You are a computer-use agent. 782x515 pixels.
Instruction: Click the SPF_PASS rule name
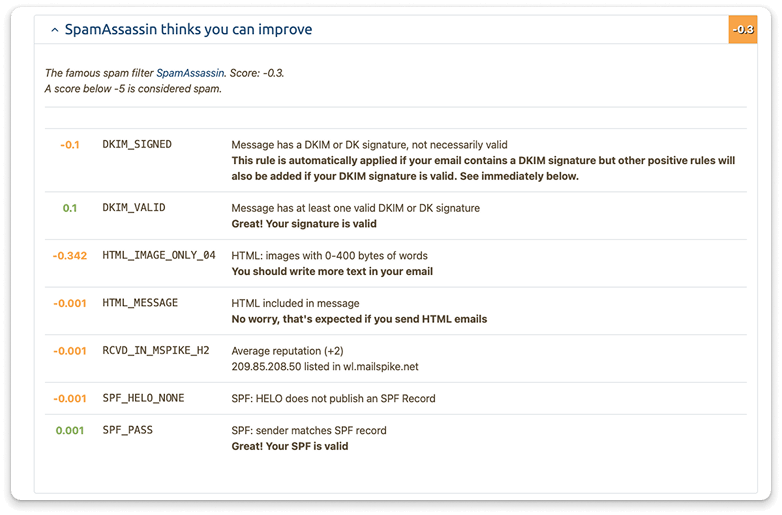pyautogui.click(x=128, y=430)
